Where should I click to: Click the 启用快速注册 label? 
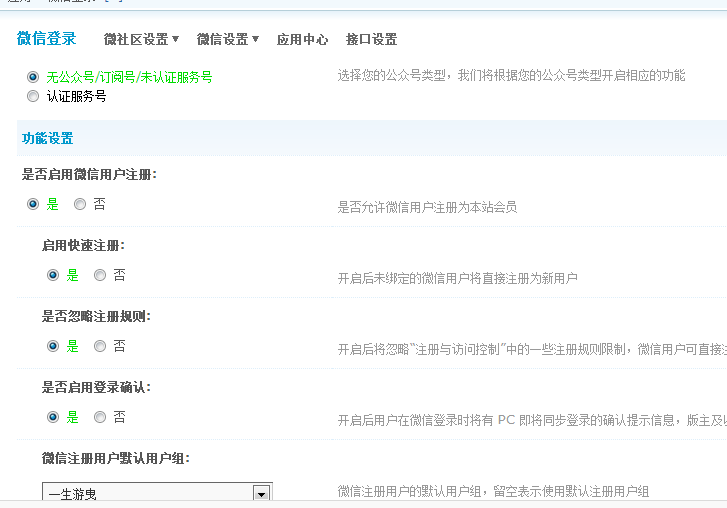(83, 246)
